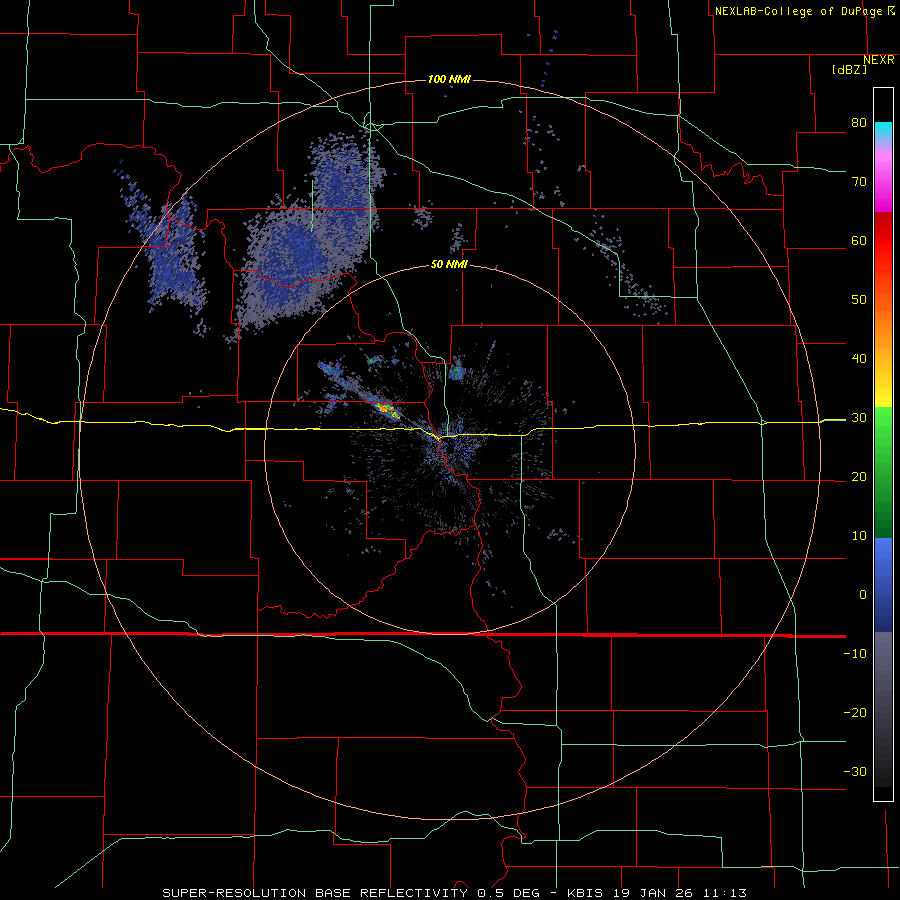Click the red-yellow high reflectivity core near radar
This screenshot has height=900, width=900.
[386, 409]
